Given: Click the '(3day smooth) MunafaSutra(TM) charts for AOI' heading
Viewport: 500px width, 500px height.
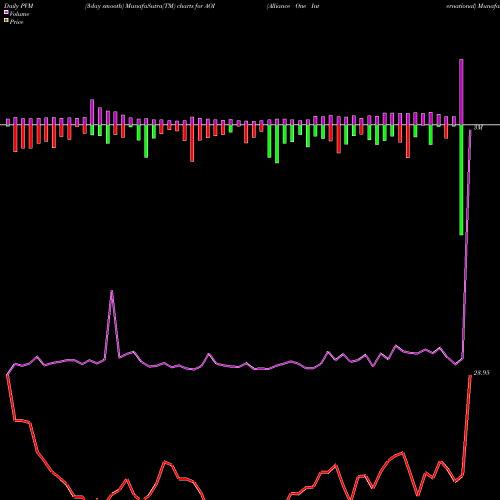Looking at the screenshot, I should [150, 6].
